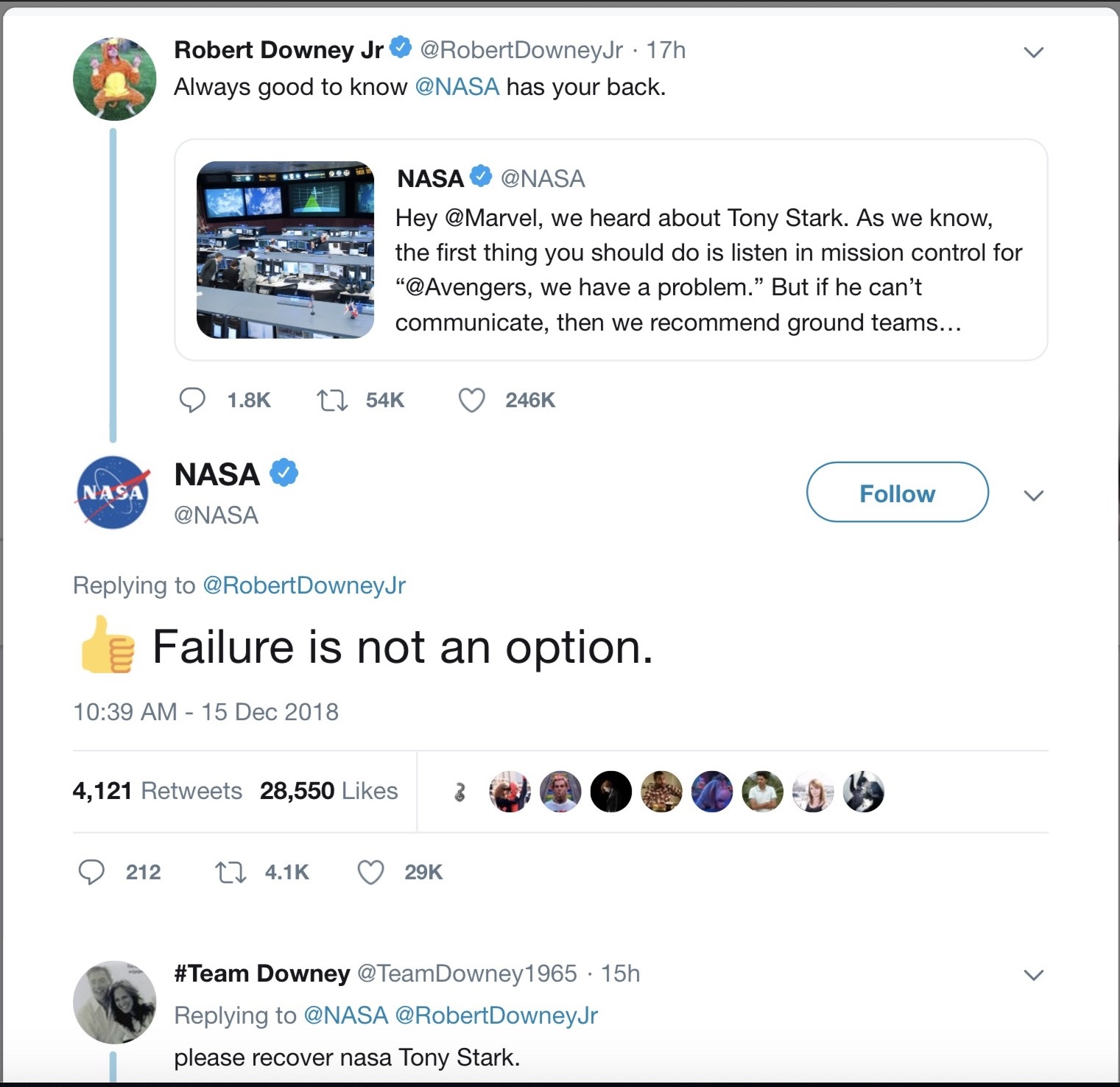Image resolution: width=1120 pixels, height=1087 pixels.
Task: Click the 10:39 AM - 15 Dec 2018 timestamp
Action: pyautogui.click(x=205, y=711)
